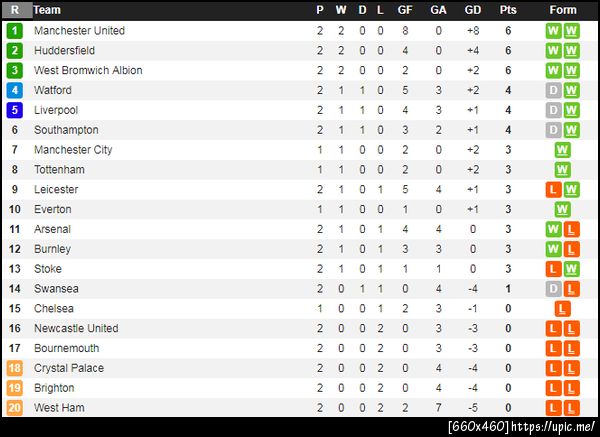Click Crystal Palace's orange rank 18 badge
Screen dimensions: 600x437
14,368
